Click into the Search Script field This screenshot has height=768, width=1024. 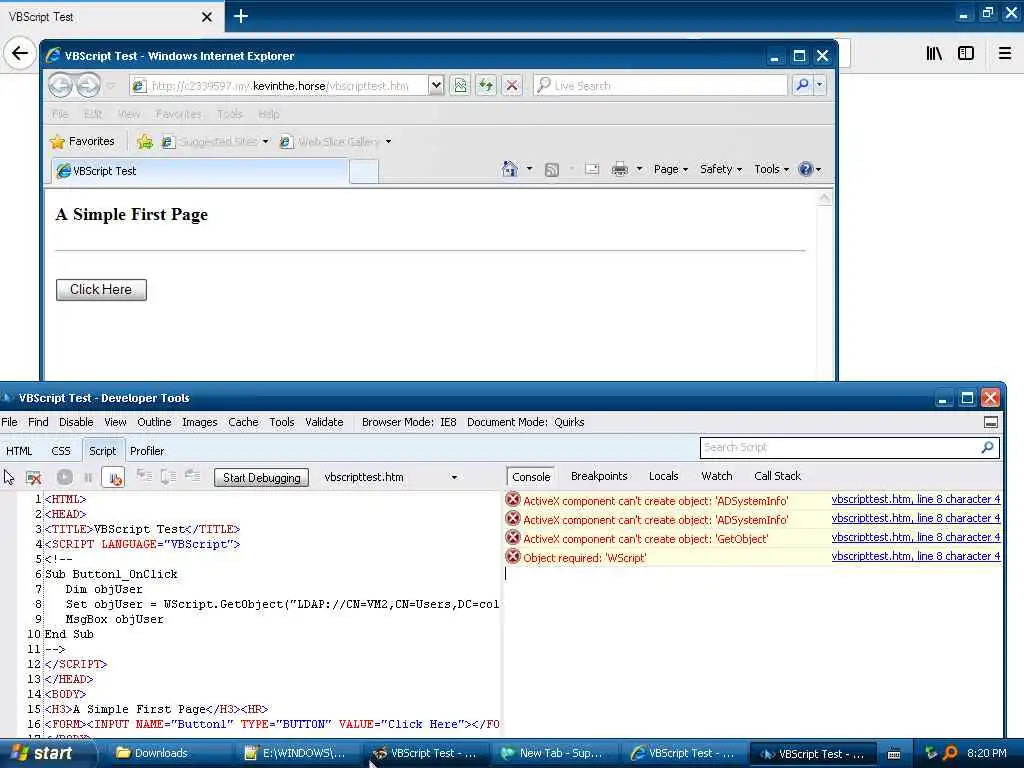(839, 447)
